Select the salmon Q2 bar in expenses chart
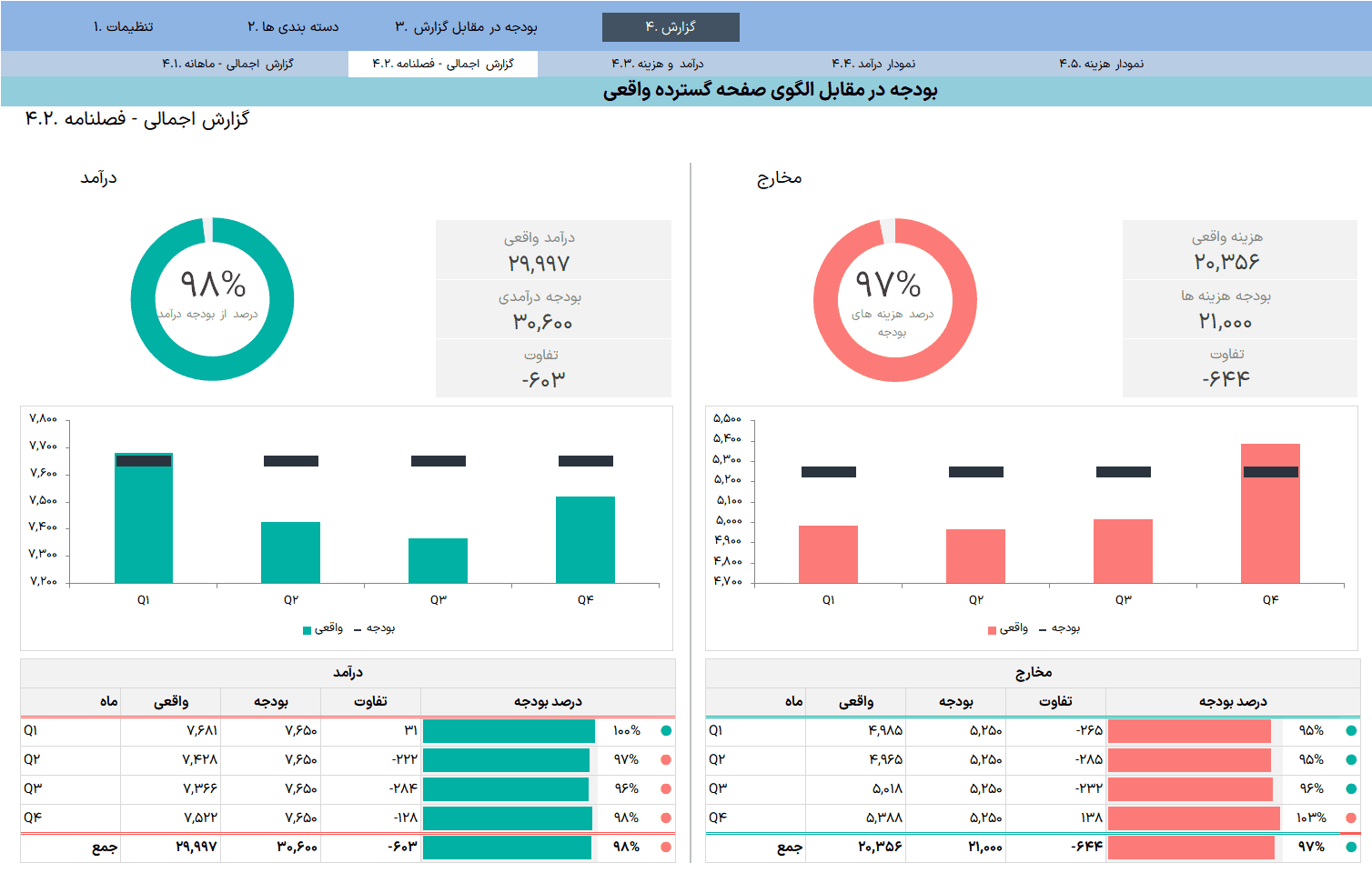Screen dimensions: 1372x873 [975, 557]
